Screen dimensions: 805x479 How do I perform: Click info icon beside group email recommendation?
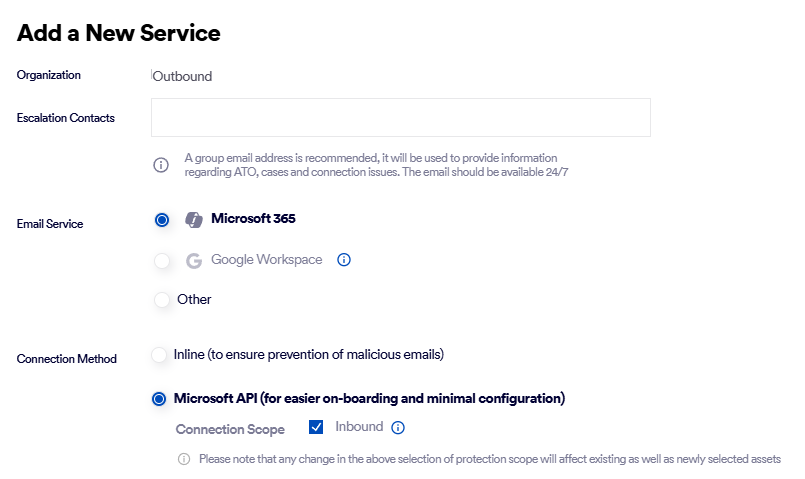point(161,165)
